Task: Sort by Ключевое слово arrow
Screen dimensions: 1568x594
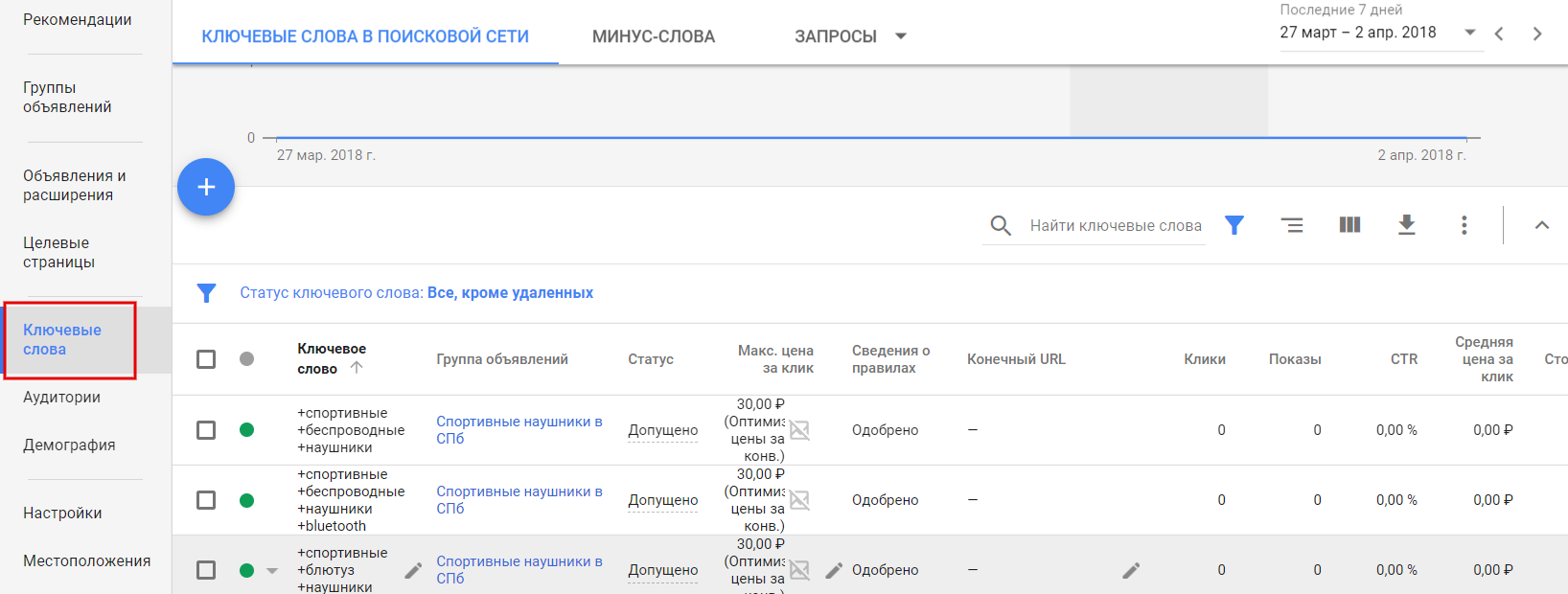Action: pyautogui.click(x=357, y=368)
